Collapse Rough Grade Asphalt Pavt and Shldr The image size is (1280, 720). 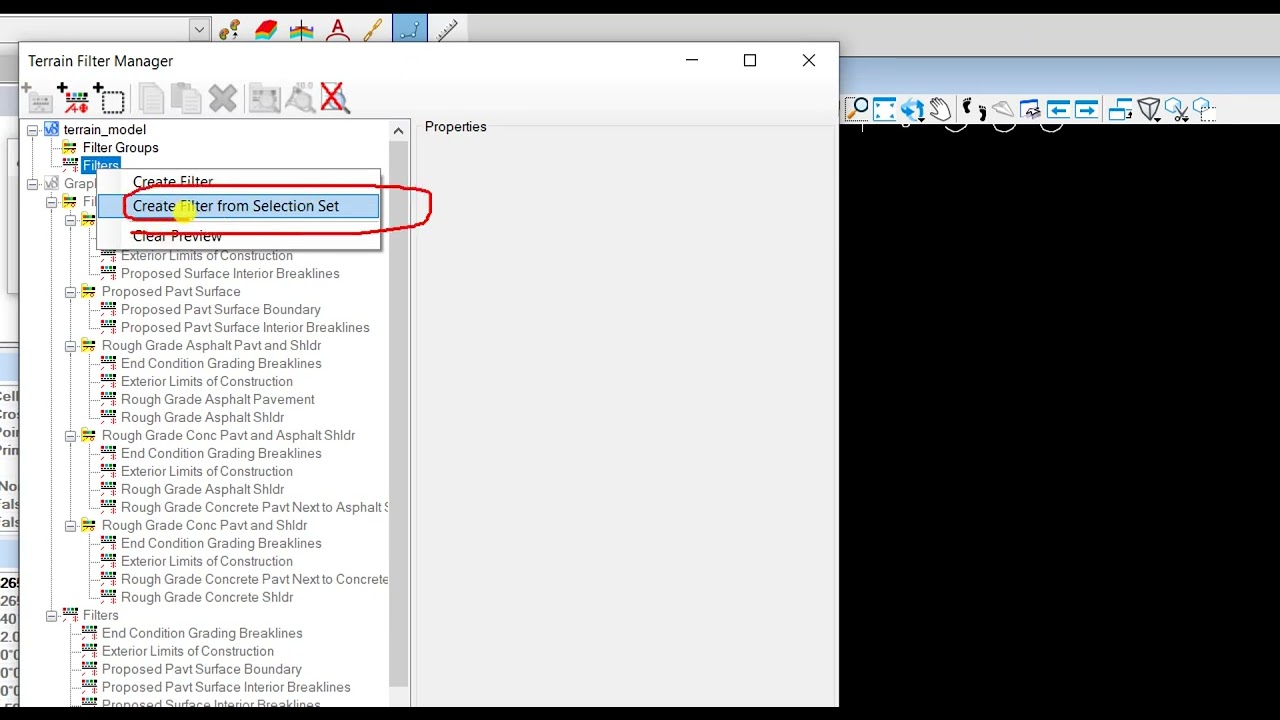(71, 346)
